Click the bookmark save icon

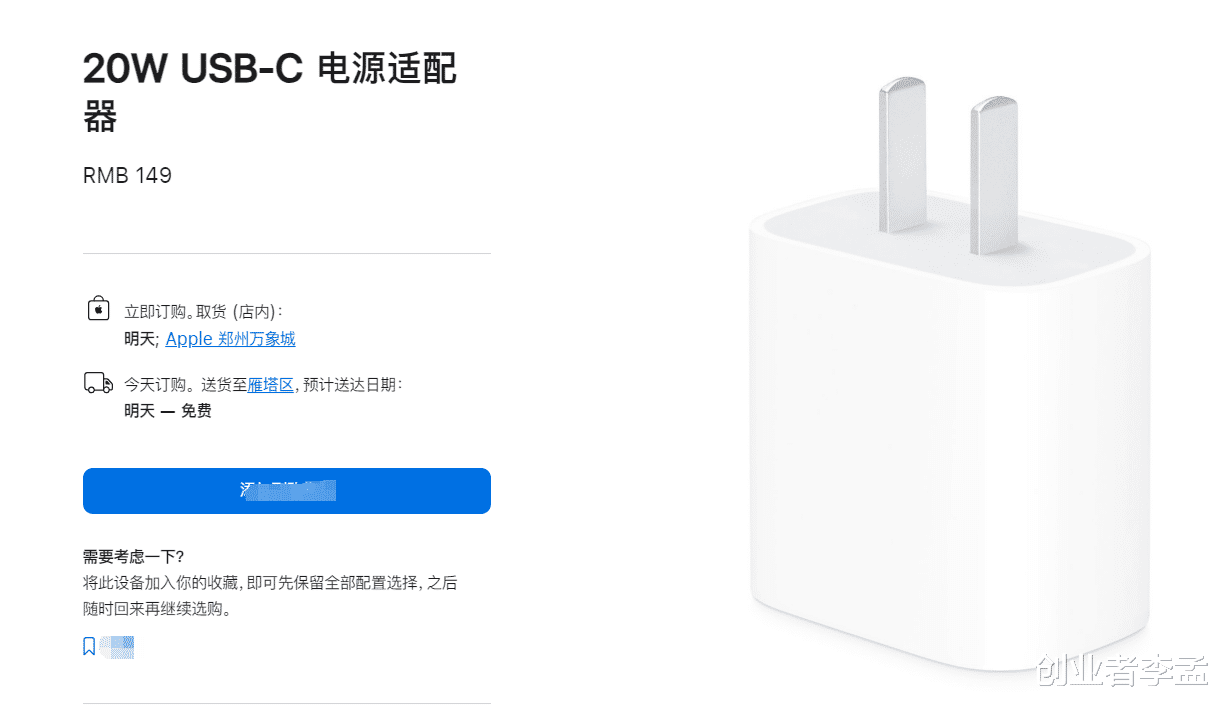click(x=89, y=647)
